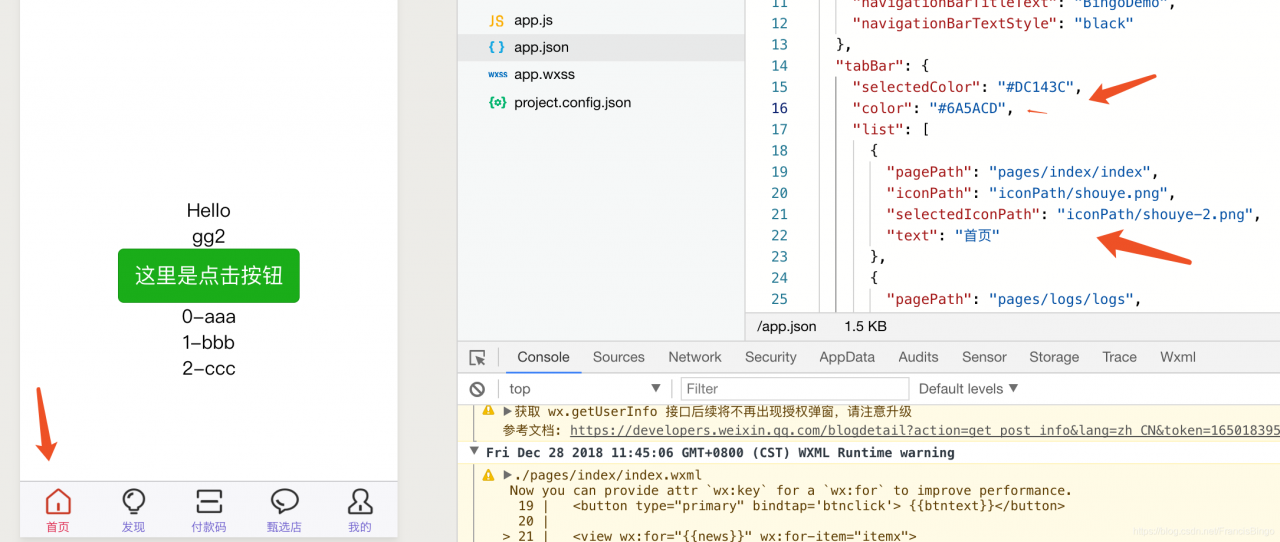1280x542 pixels.
Task: Tap the 首页 home tab icon
Action: coord(58,501)
